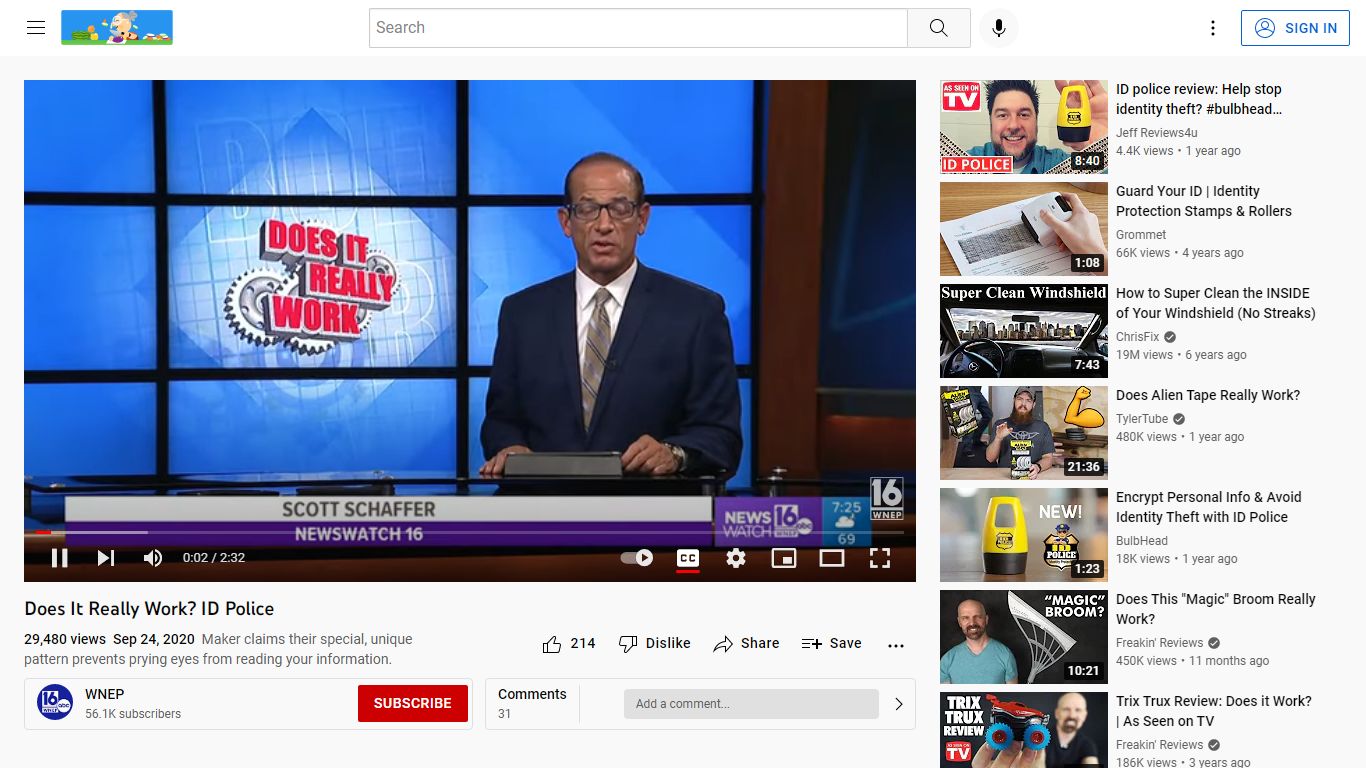The height and width of the screenshot is (768, 1366).
Task: Open 'How to Super Clean the INSIDE' title
Action: tap(1216, 303)
